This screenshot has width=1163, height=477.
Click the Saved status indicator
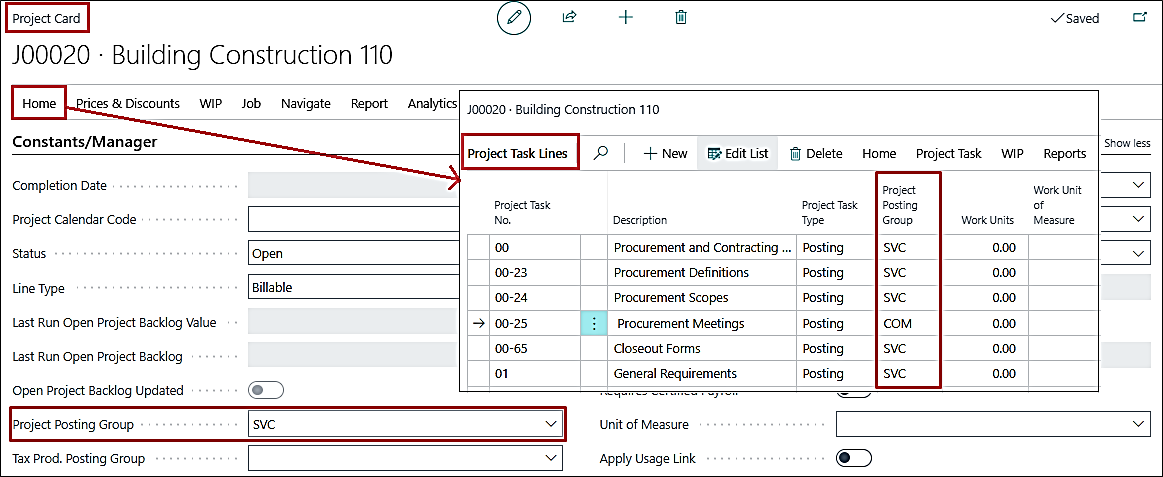pos(1075,19)
